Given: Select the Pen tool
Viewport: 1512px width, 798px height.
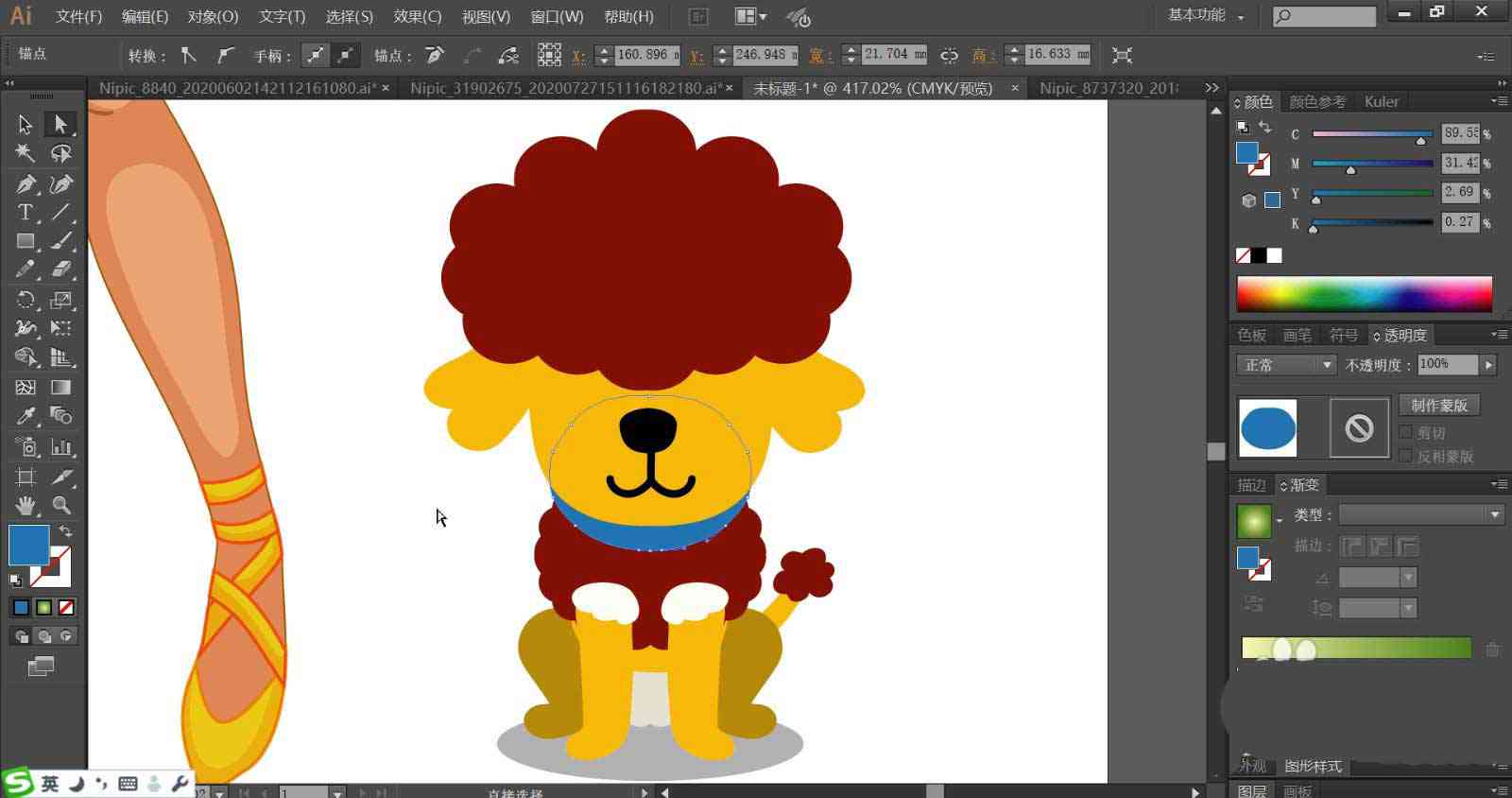Looking at the screenshot, I should [x=25, y=183].
